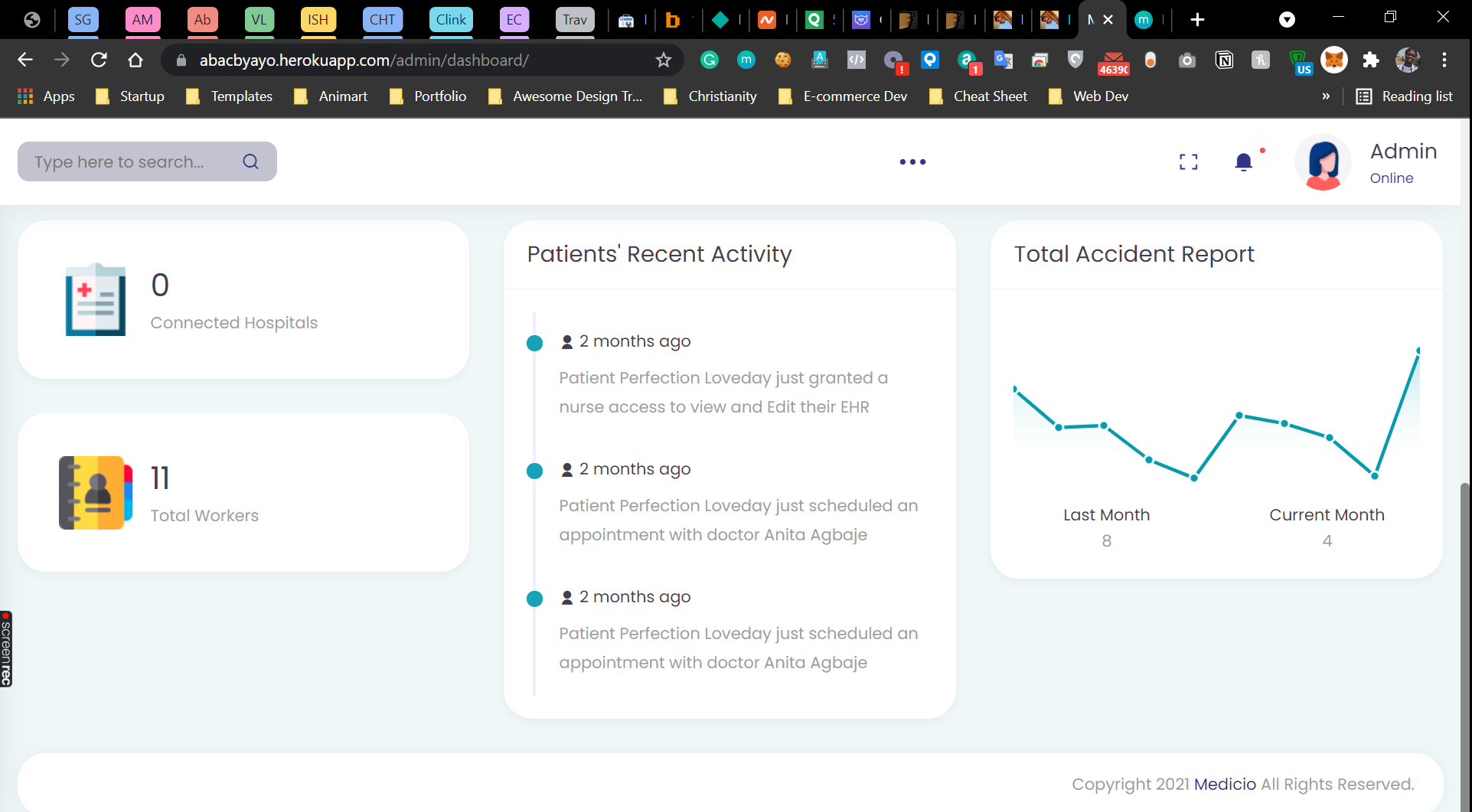Open Chrome's three-dot menu
This screenshot has width=1472, height=812.
[x=1444, y=60]
